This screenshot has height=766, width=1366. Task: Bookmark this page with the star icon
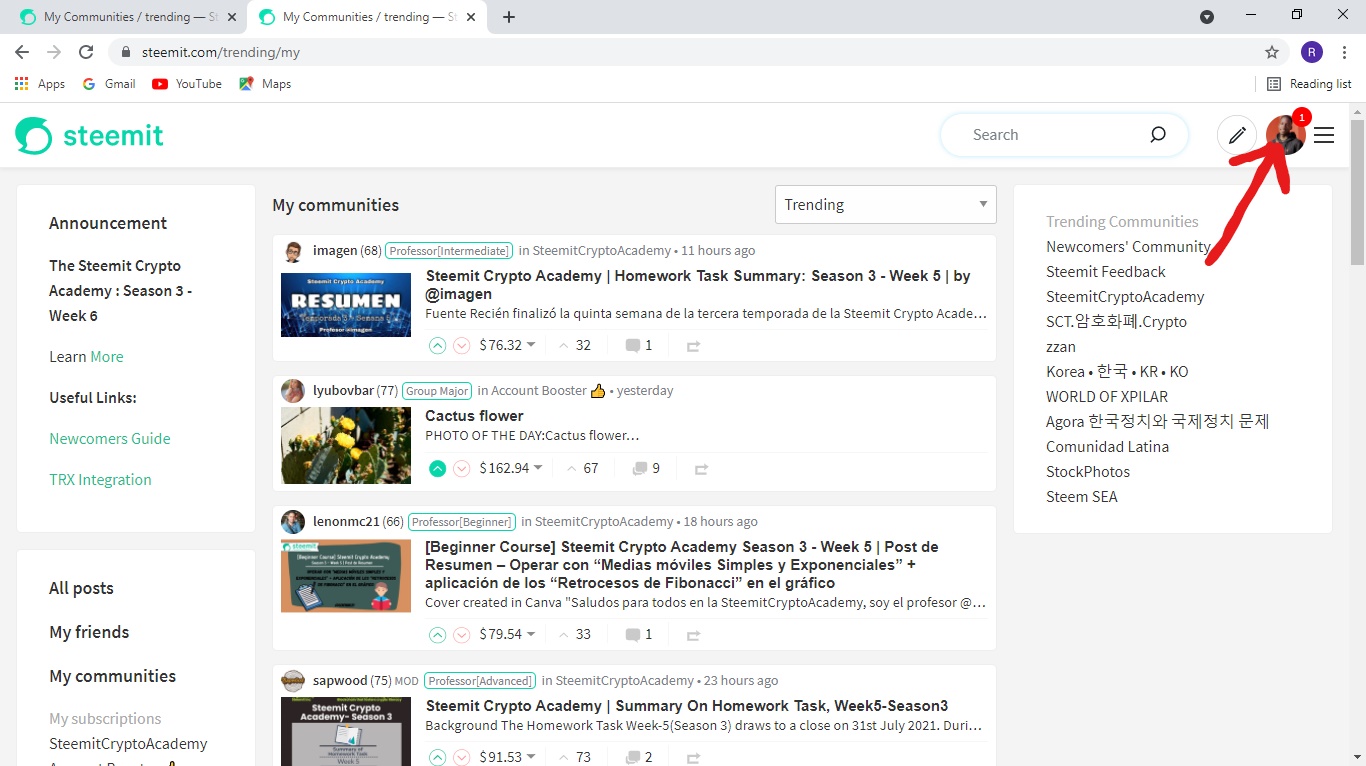click(x=1272, y=52)
